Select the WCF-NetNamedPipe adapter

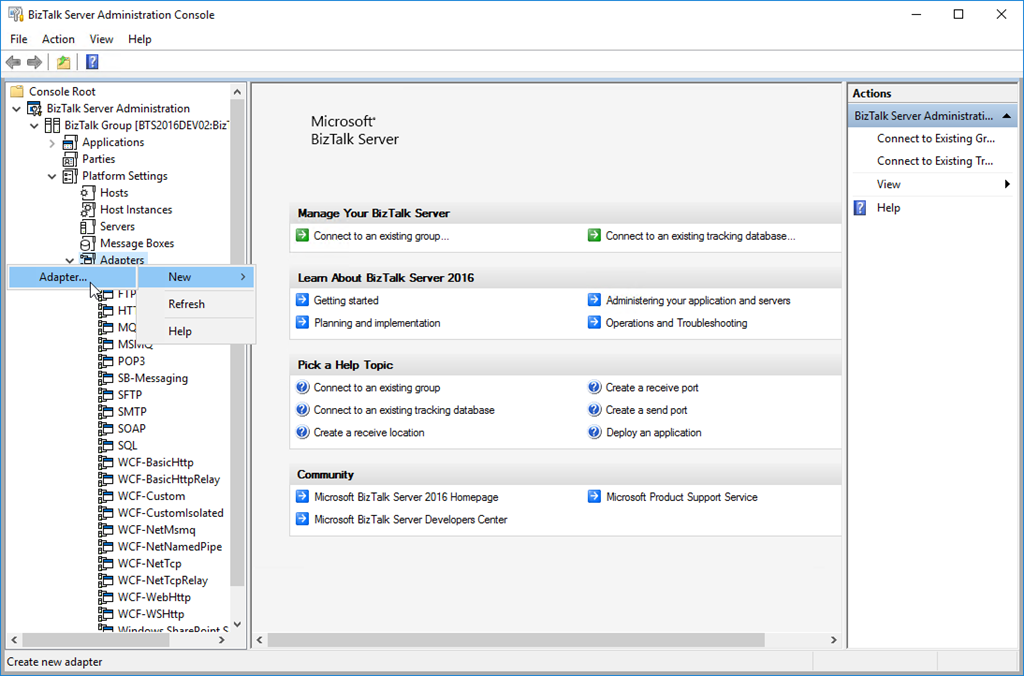point(170,547)
